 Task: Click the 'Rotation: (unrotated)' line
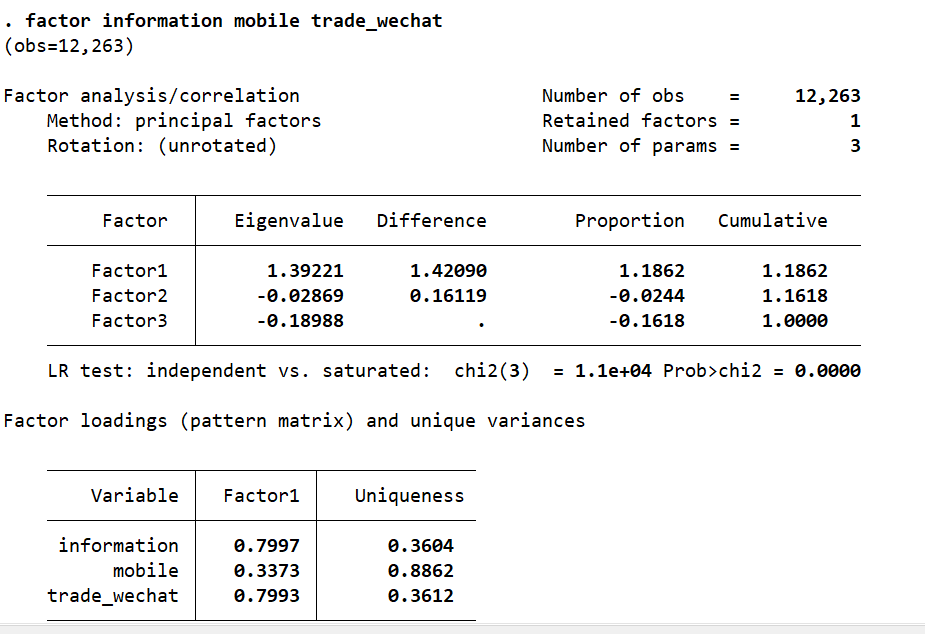pos(162,146)
